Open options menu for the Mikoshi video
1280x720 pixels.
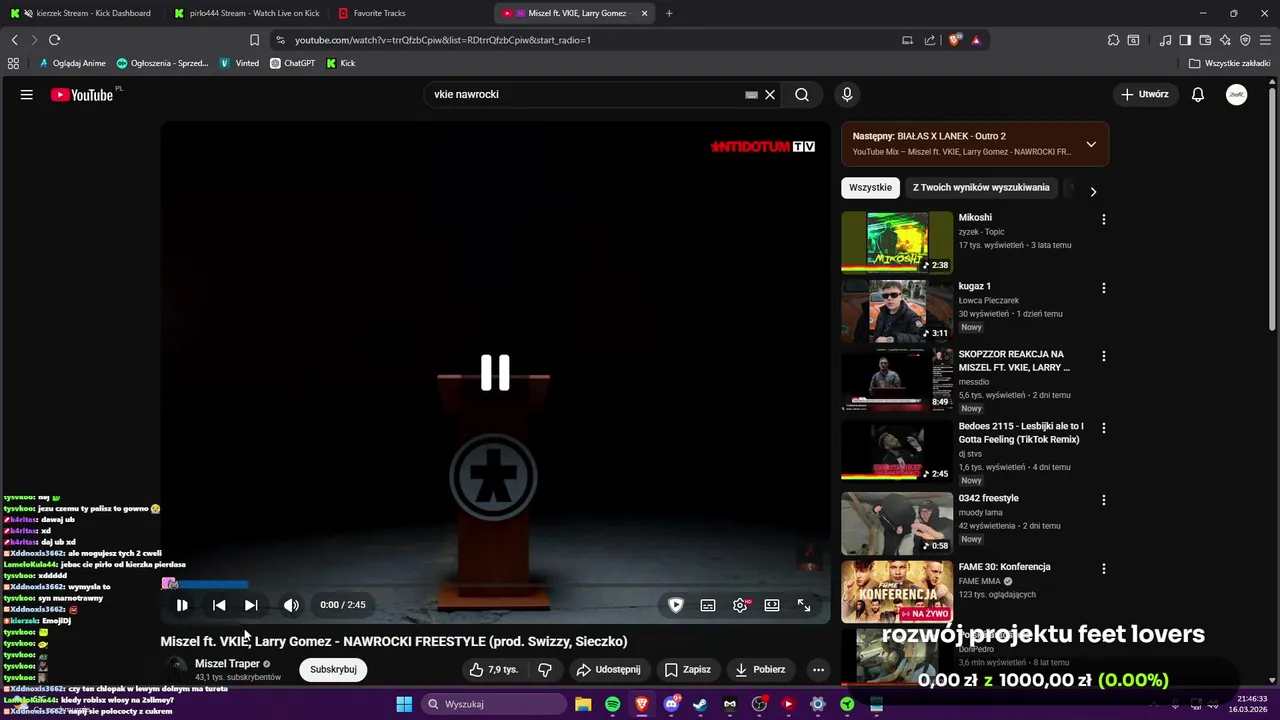1104,219
